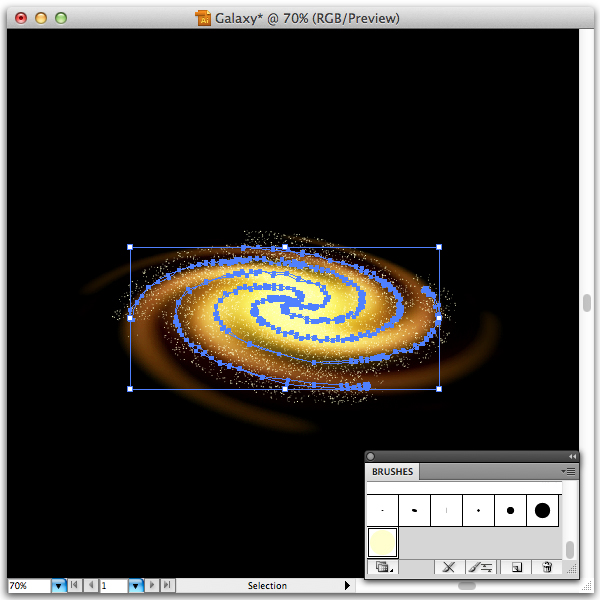Screen dimensions: 600x600
Task: Click the Brushes panel resize grip
Action: pos(571,569)
